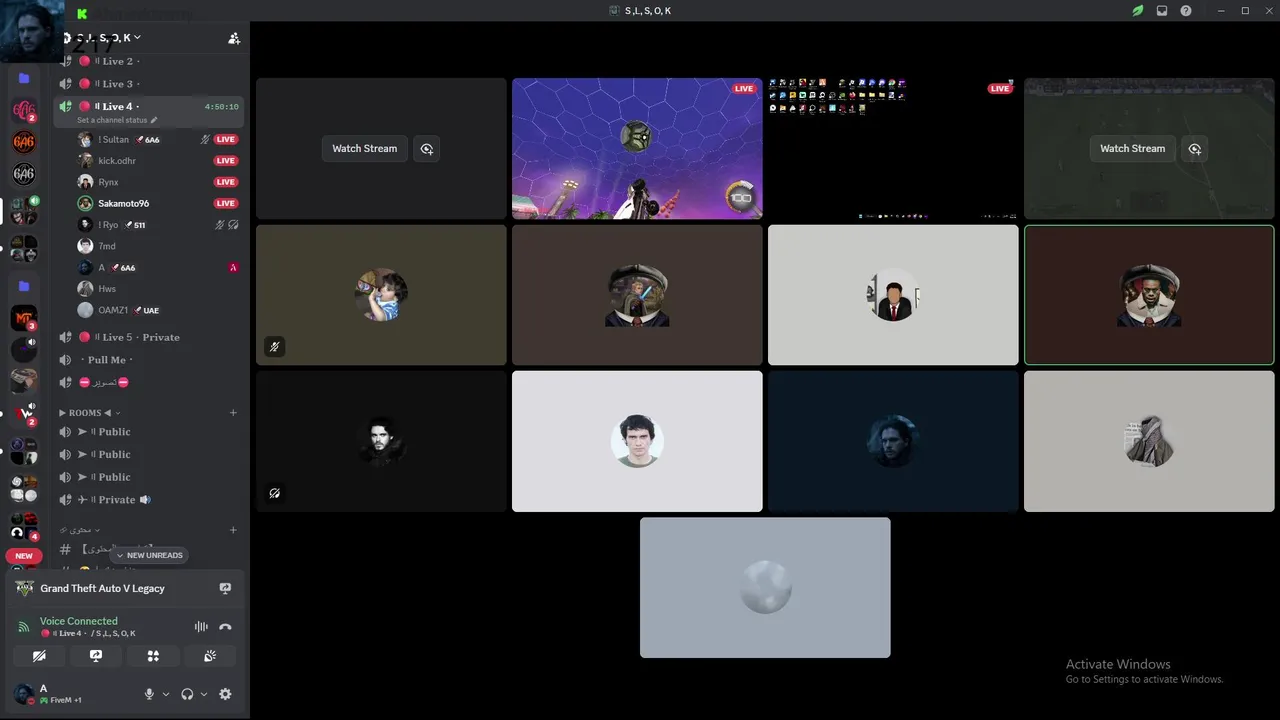Screen dimensions: 1280x720
Task: Open the inbox icon in title bar
Action: click(1162, 11)
